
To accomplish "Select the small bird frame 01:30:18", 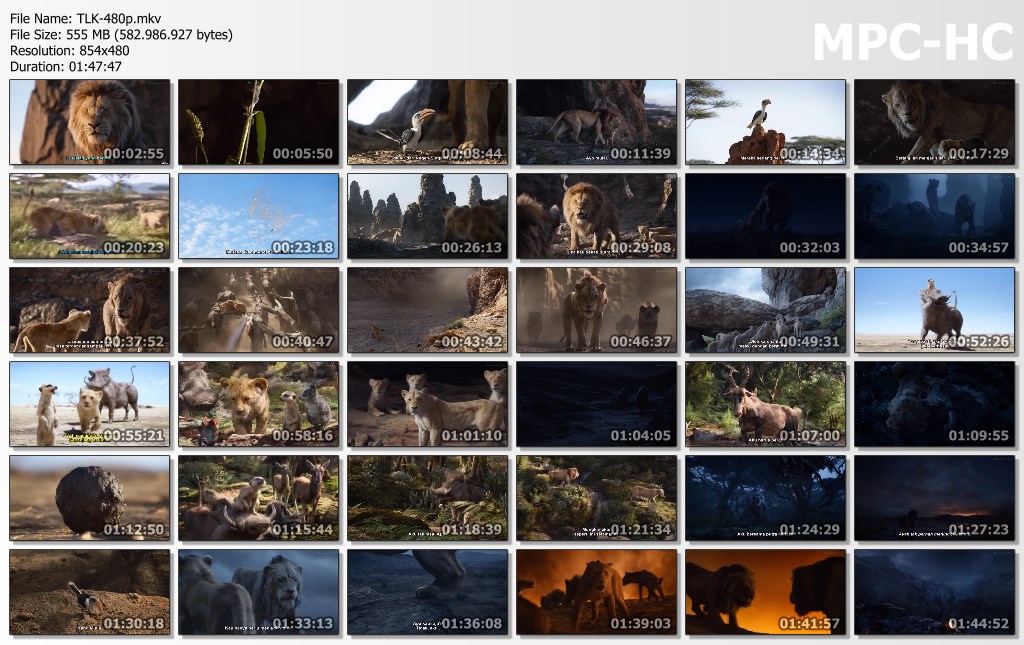I will point(89,592).
